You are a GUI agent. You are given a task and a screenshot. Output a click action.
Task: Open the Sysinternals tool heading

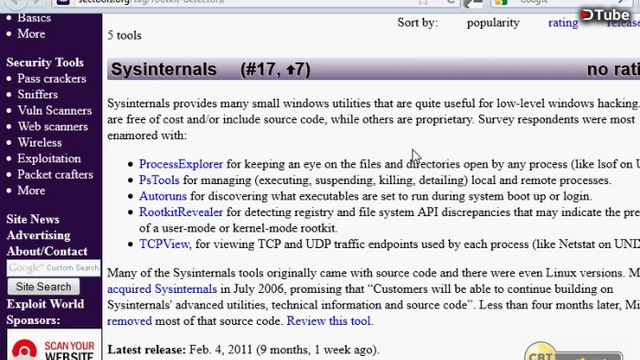point(164,69)
